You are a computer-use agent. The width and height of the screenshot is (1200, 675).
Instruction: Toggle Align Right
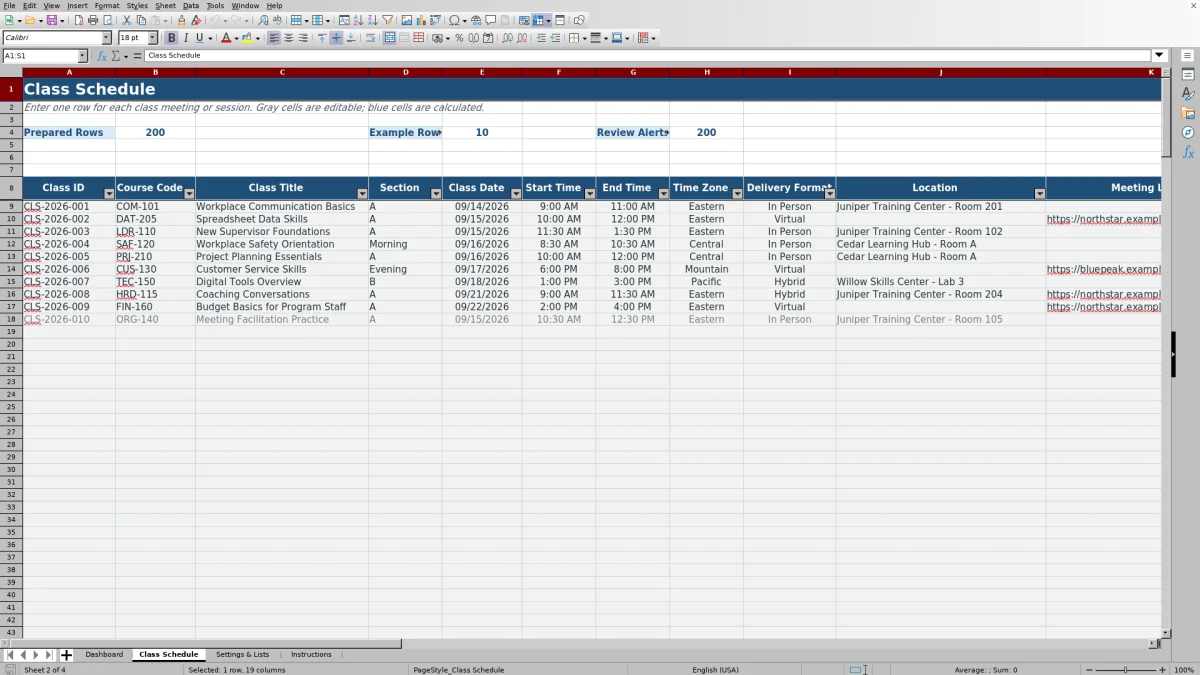tap(303, 38)
